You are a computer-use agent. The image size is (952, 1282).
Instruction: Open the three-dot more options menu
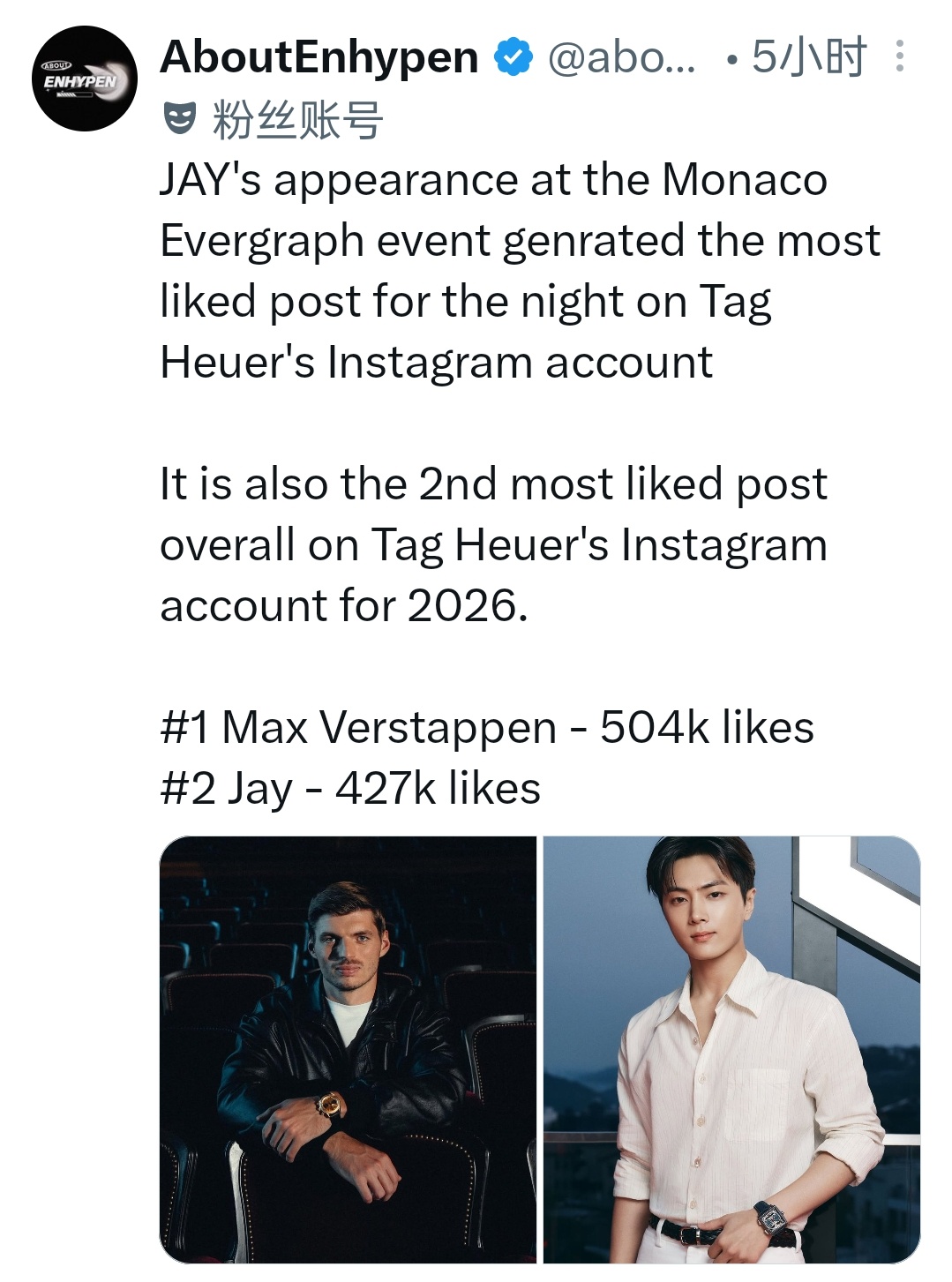click(x=899, y=56)
